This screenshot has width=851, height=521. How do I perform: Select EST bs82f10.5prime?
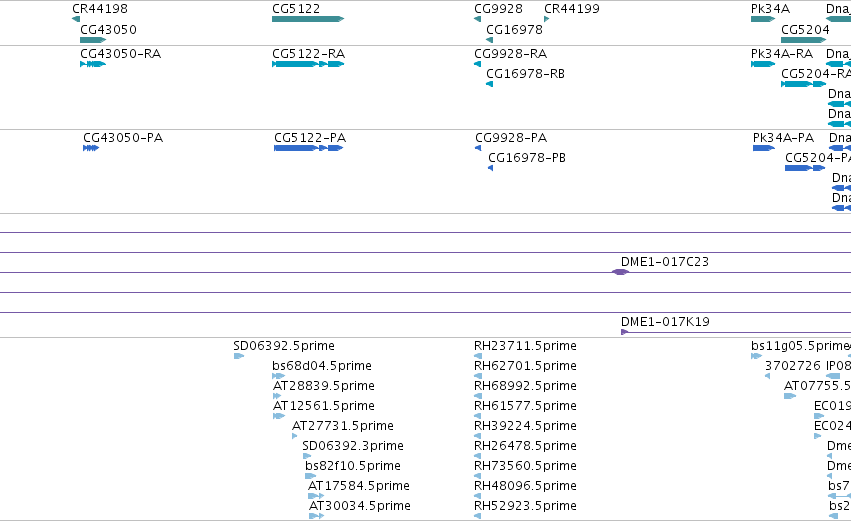310,476
